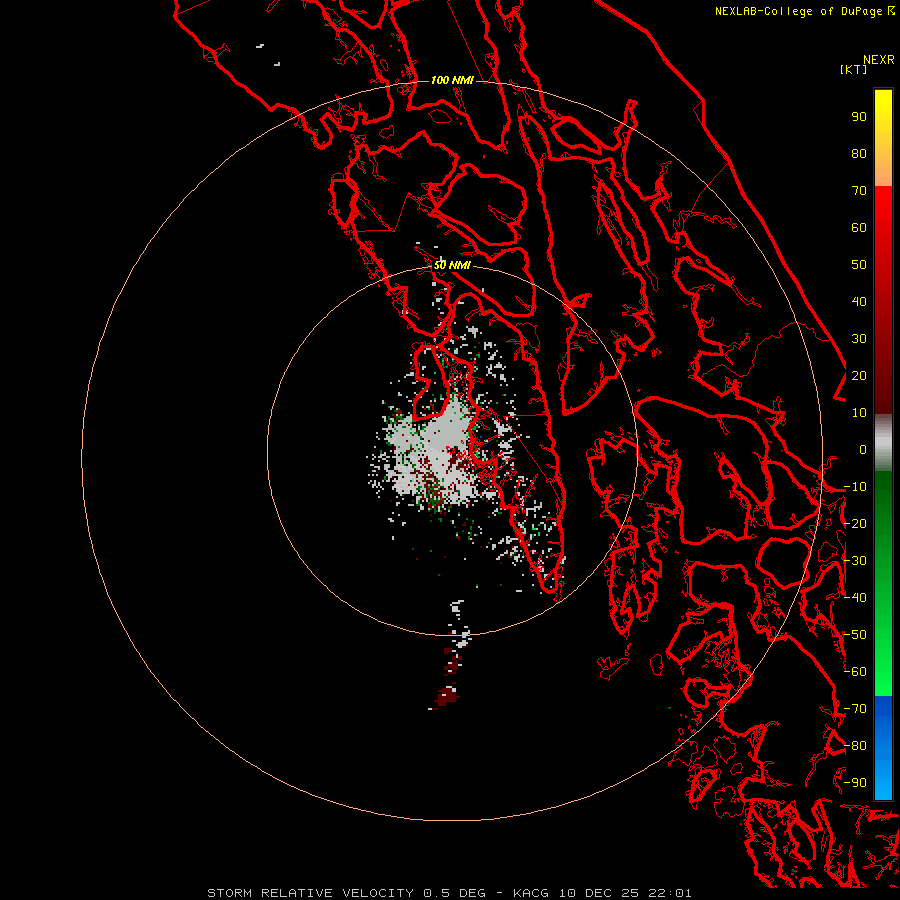Click the NEXR label above the scale
This screenshot has width=900, height=900.
coord(879,60)
